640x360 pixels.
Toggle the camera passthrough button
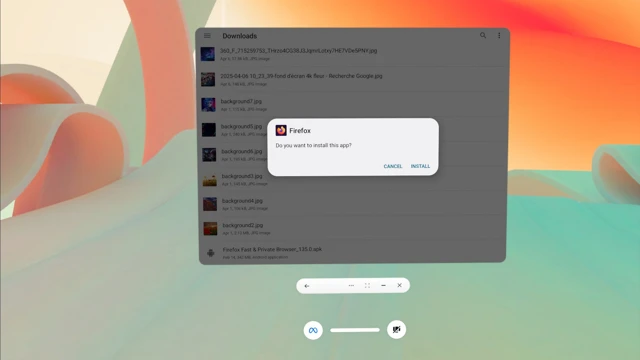tap(396, 329)
